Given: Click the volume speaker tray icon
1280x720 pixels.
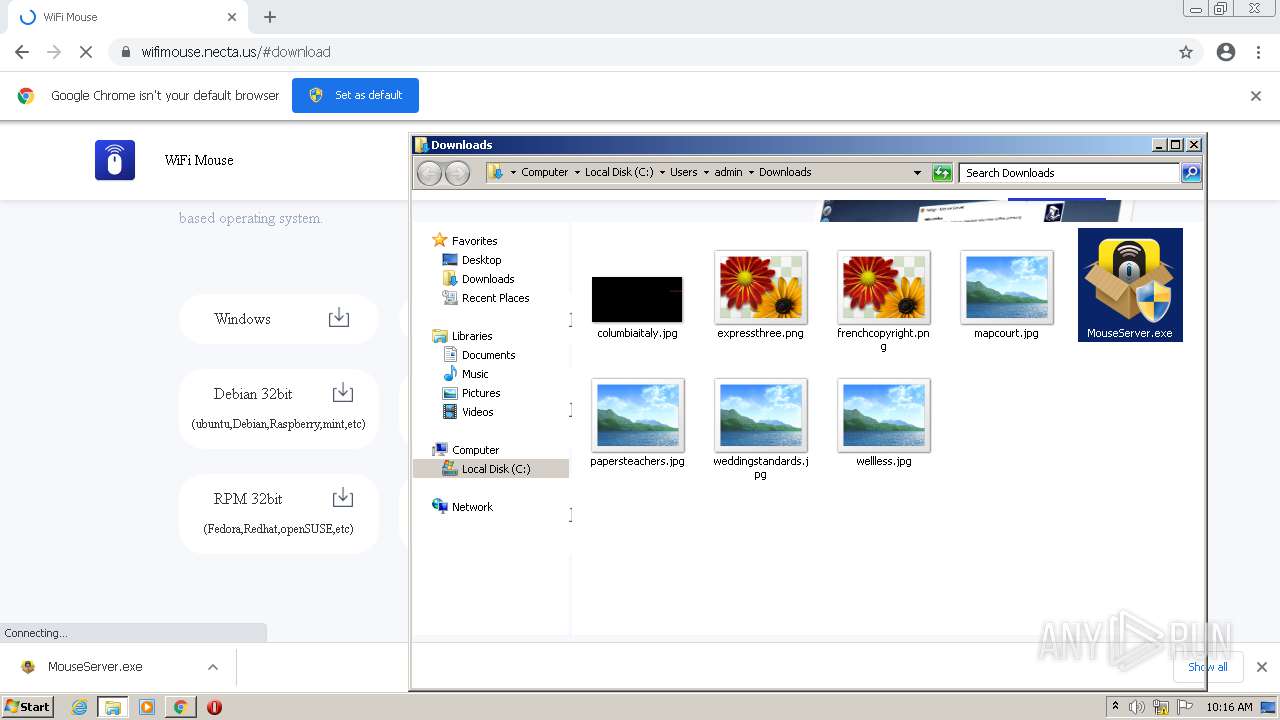Looking at the screenshot, I should pyautogui.click(x=1137, y=707).
